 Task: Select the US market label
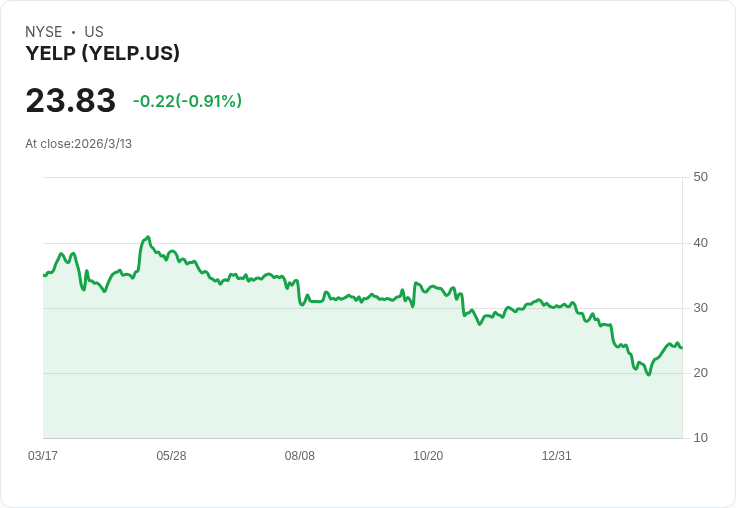94,32
